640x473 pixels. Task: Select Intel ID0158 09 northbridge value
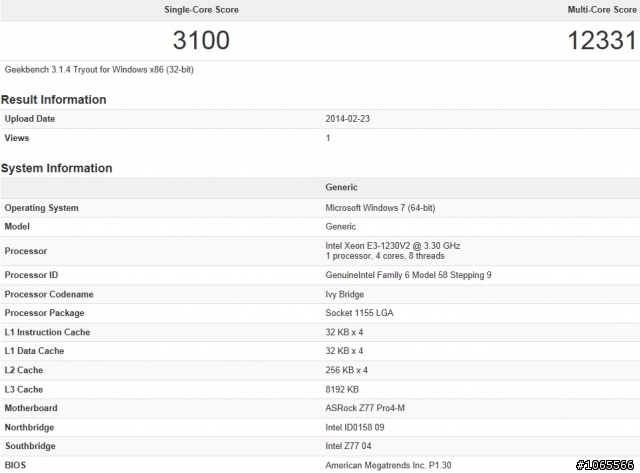[x=355, y=427]
